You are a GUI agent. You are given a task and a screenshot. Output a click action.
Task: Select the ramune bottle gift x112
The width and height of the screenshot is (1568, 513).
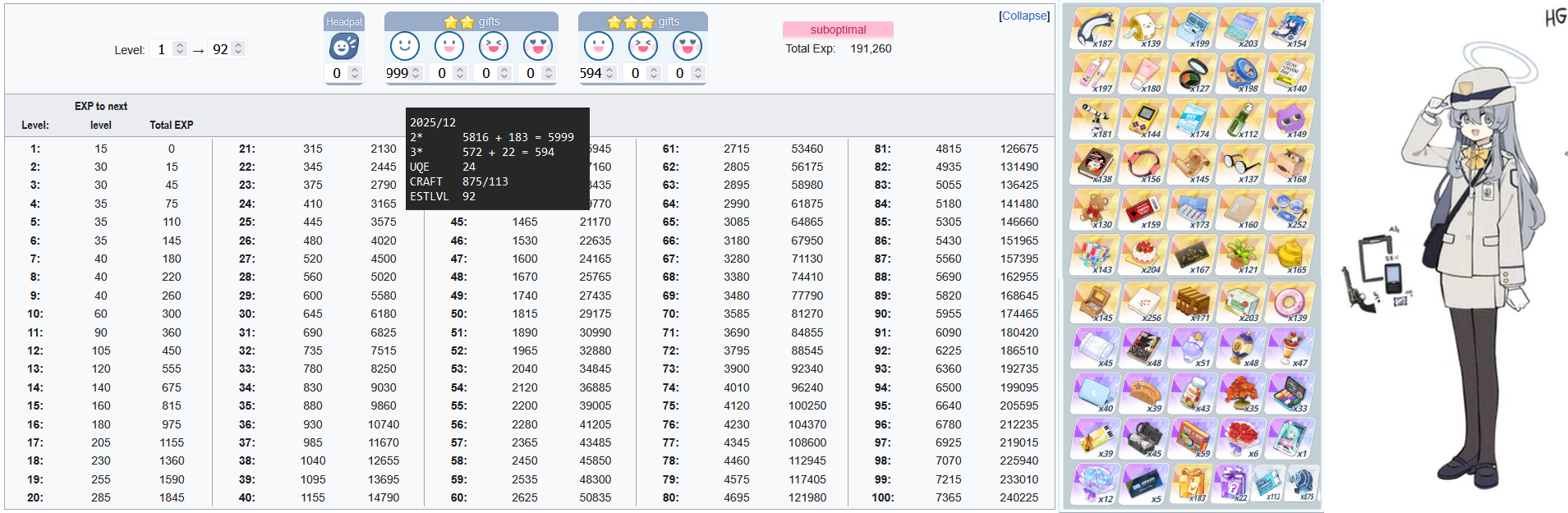tap(1241, 120)
